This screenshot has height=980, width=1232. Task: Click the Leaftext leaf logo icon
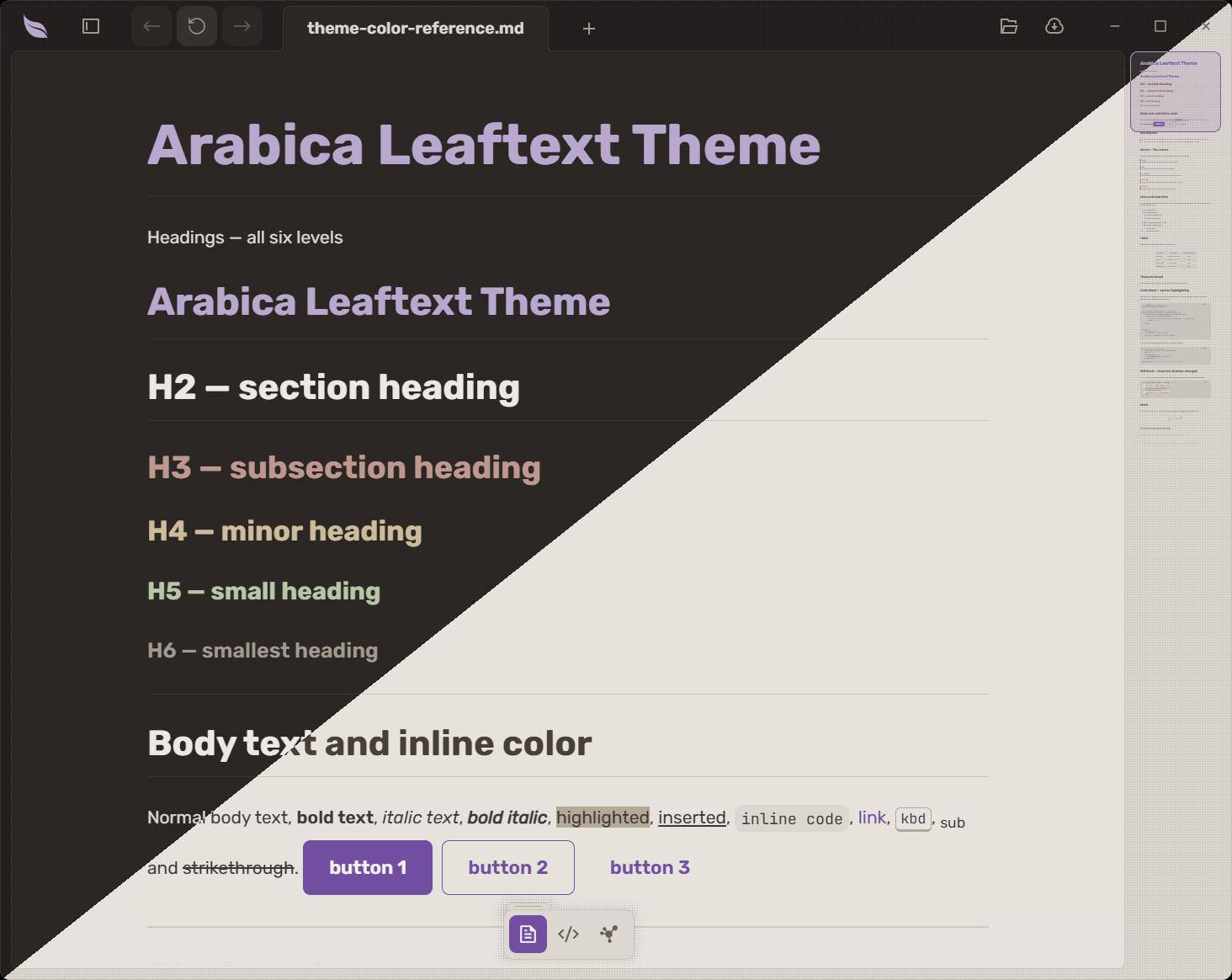35,27
